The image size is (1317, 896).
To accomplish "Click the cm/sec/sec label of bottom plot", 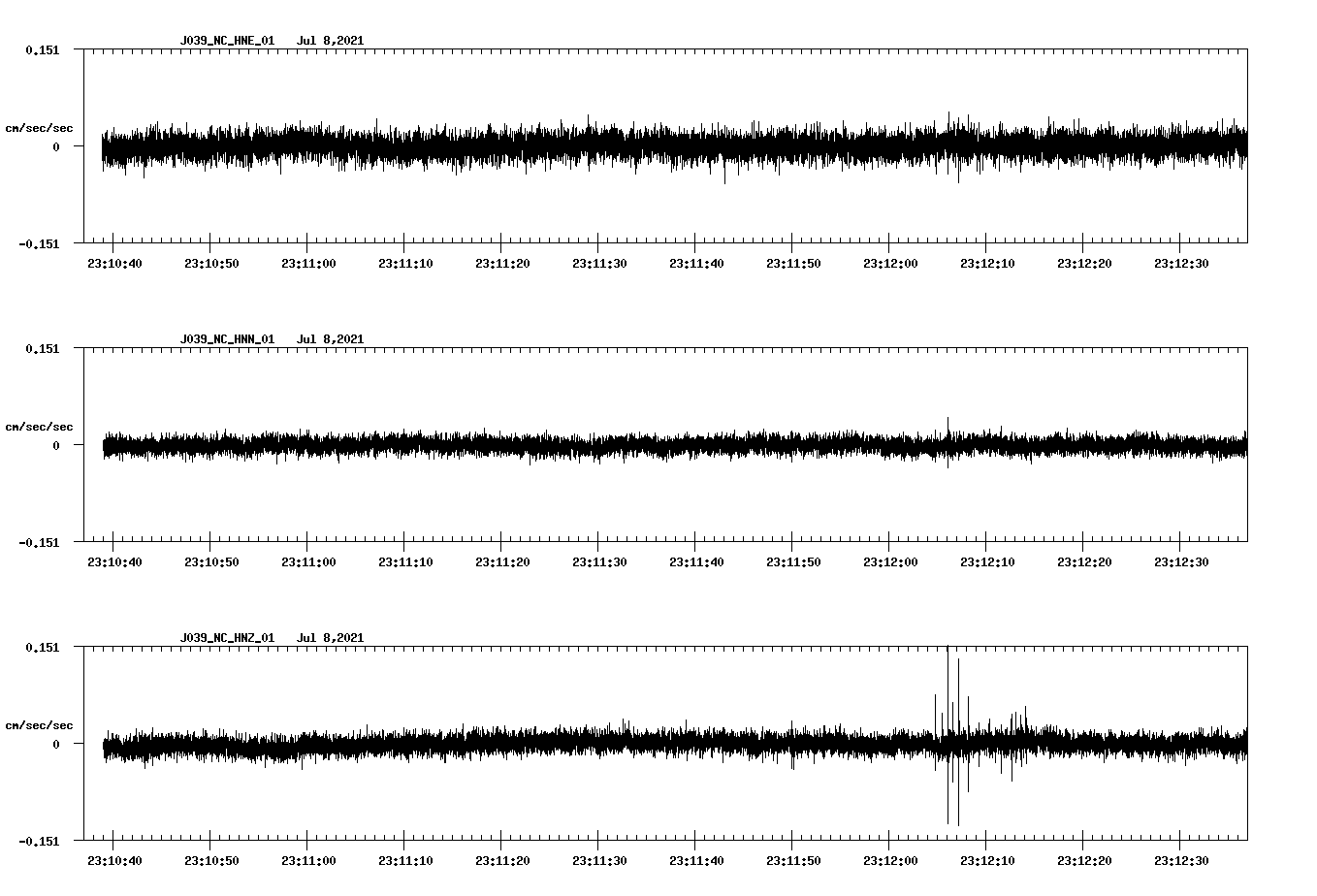I will point(40,723).
